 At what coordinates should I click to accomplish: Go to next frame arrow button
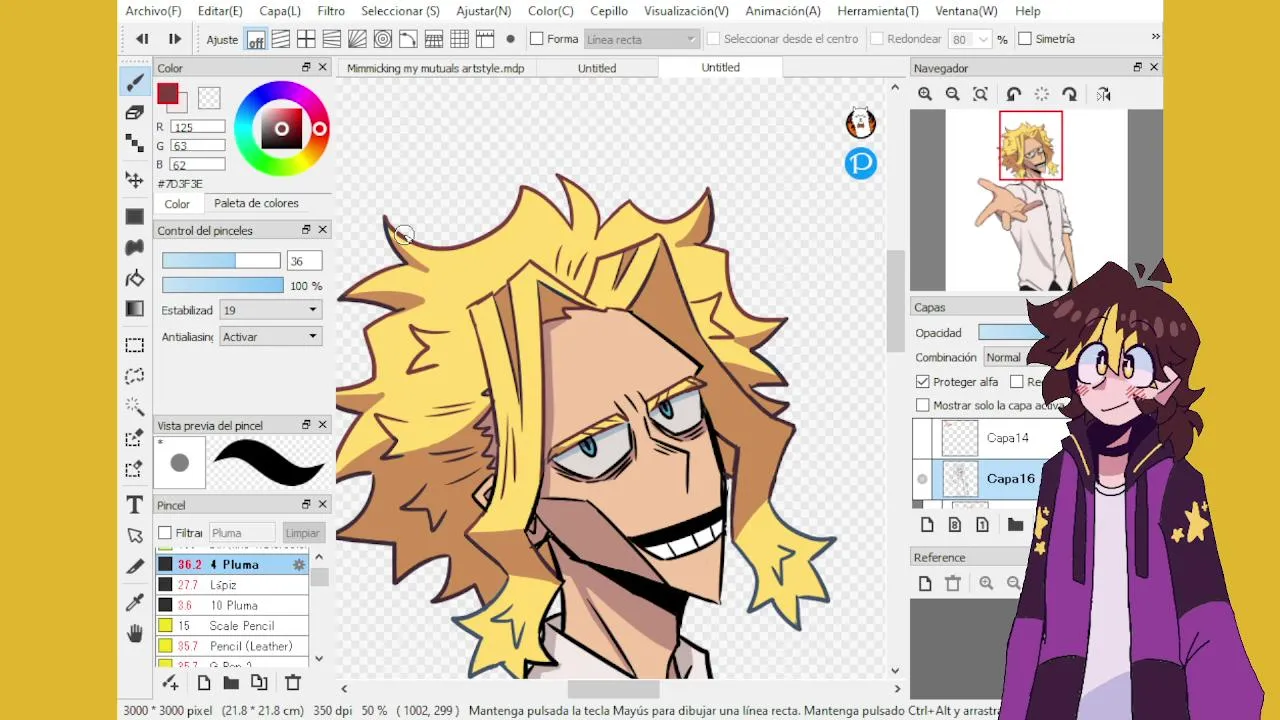point(174,39)
